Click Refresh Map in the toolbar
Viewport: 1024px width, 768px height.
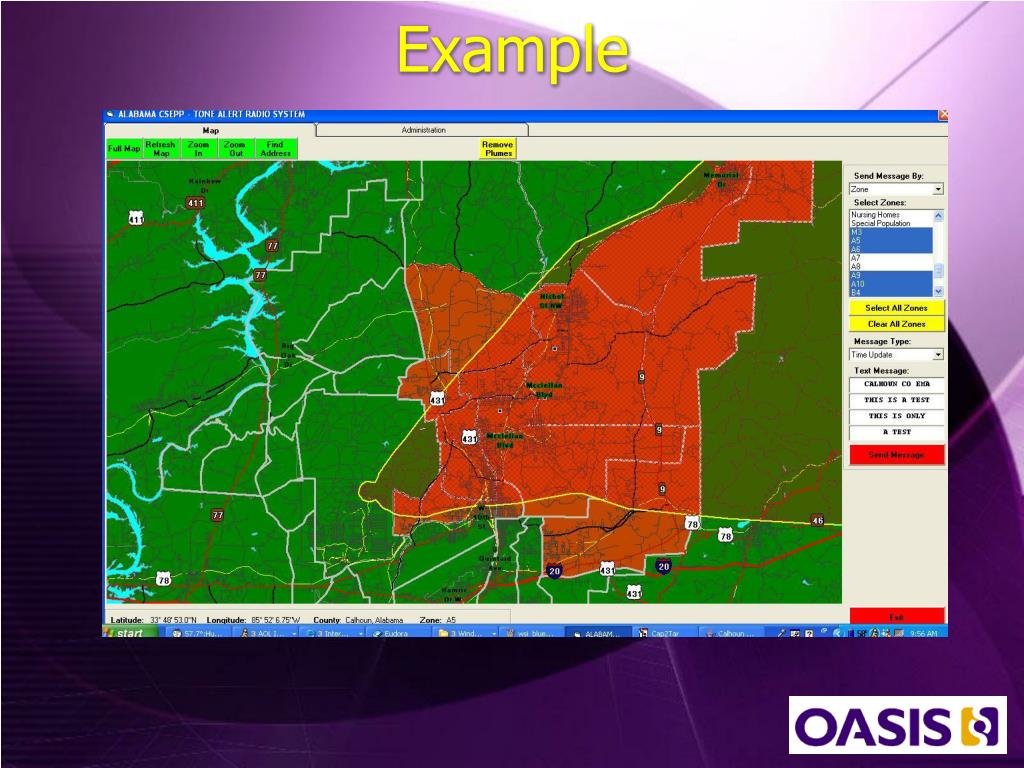tap(161, 149)
